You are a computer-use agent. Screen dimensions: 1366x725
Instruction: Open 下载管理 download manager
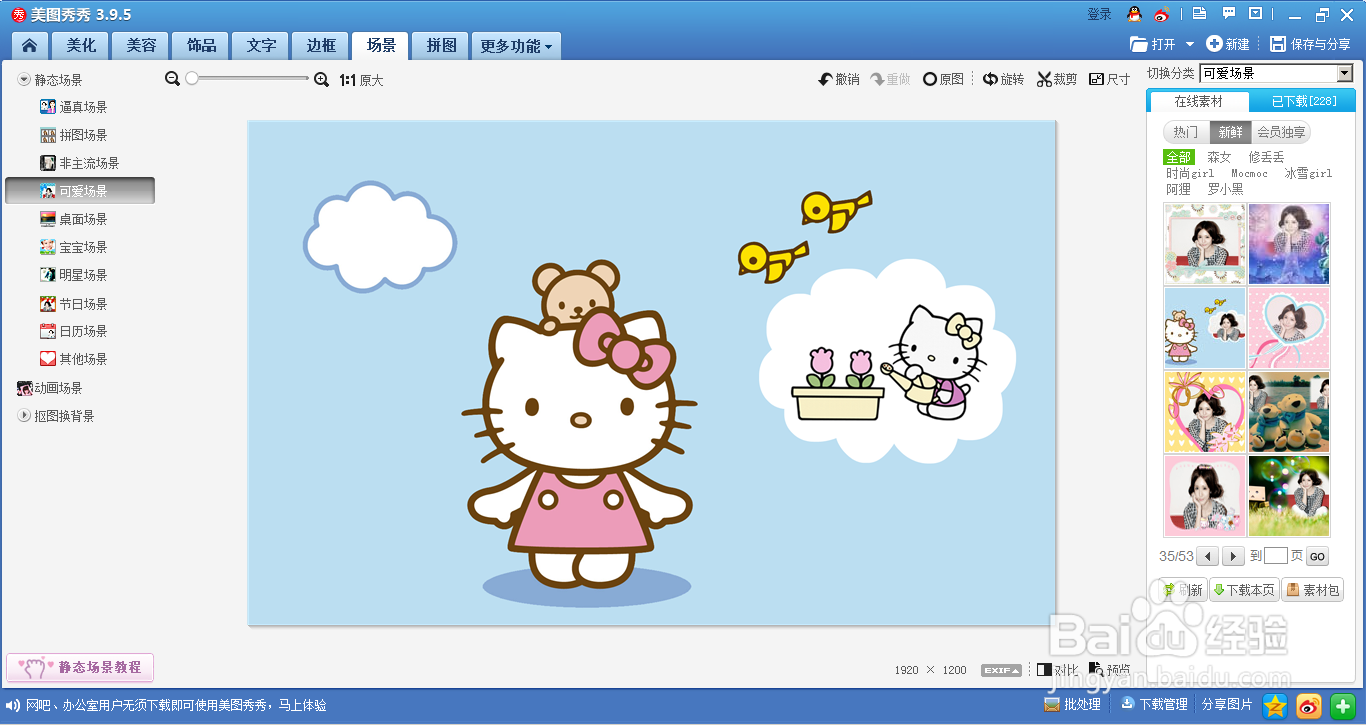[x=1154, y=705]
